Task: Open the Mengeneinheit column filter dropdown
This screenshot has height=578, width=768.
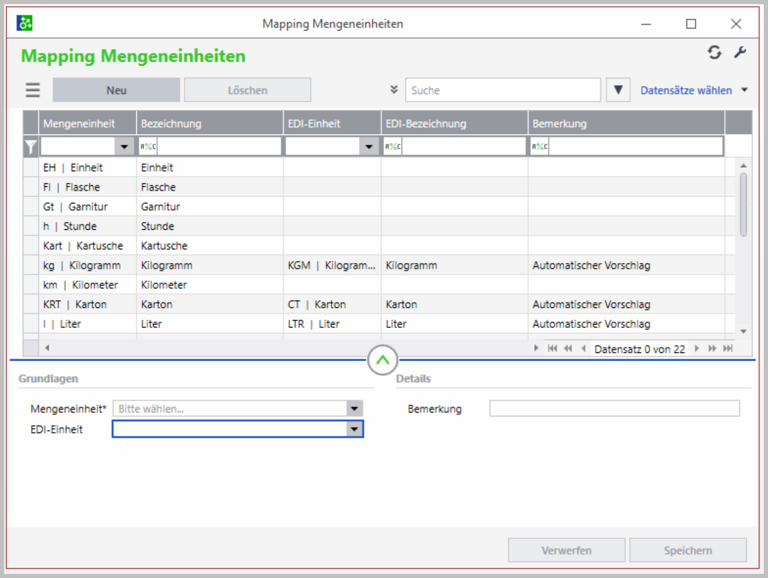Action: pyautogui.click(x=124, y=146)
